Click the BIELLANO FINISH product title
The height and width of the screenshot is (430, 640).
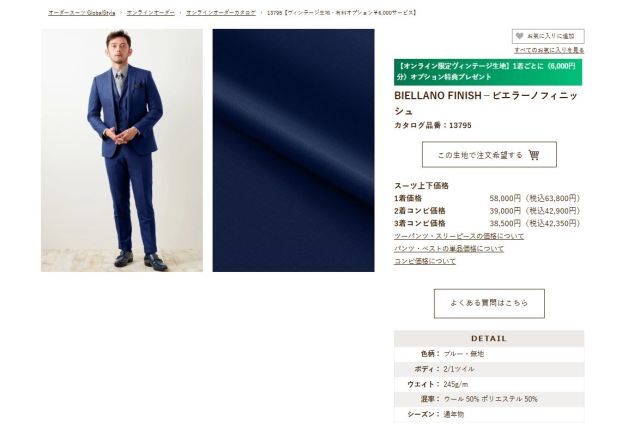point(486,103)
